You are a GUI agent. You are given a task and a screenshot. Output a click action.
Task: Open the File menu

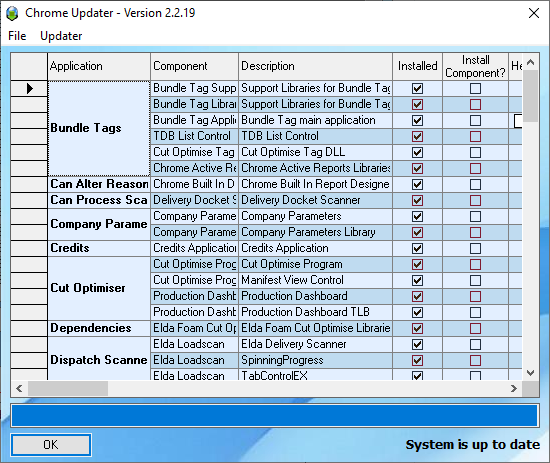[17, 36]
